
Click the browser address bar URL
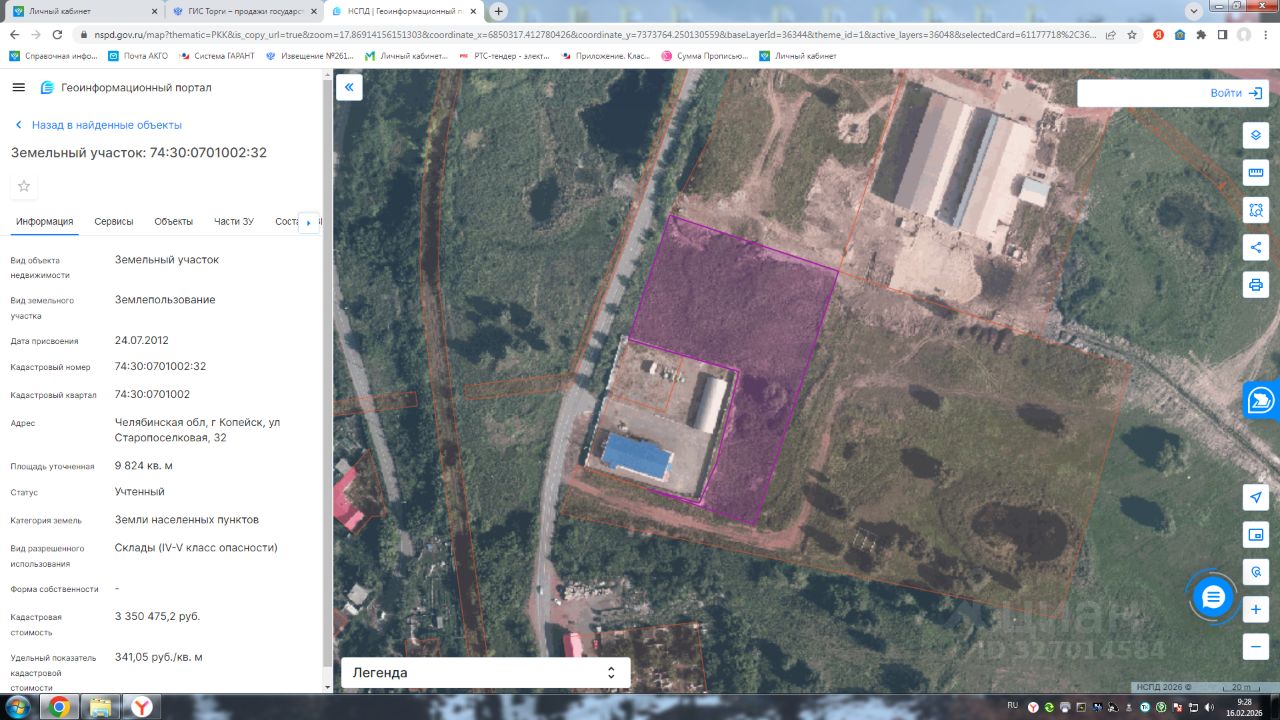[600, 34]
